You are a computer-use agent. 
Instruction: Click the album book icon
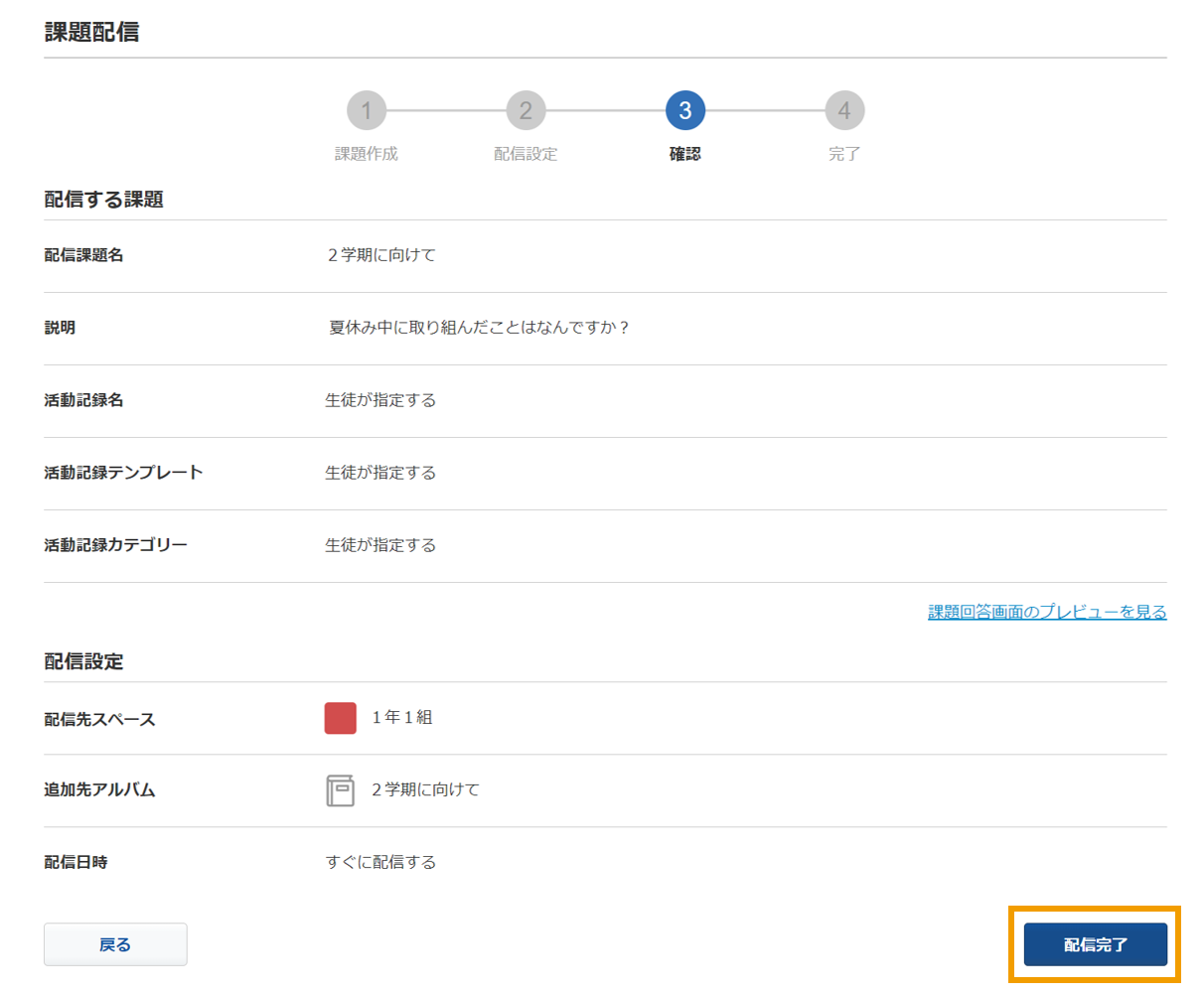340,790
